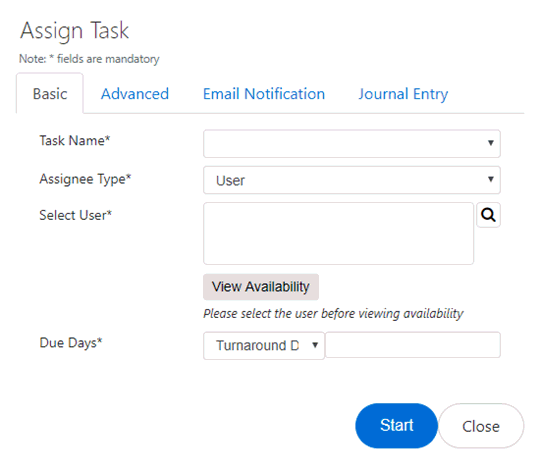Open the Turnaround Days dropdown

pyautogui.click(x=264, y=345)
